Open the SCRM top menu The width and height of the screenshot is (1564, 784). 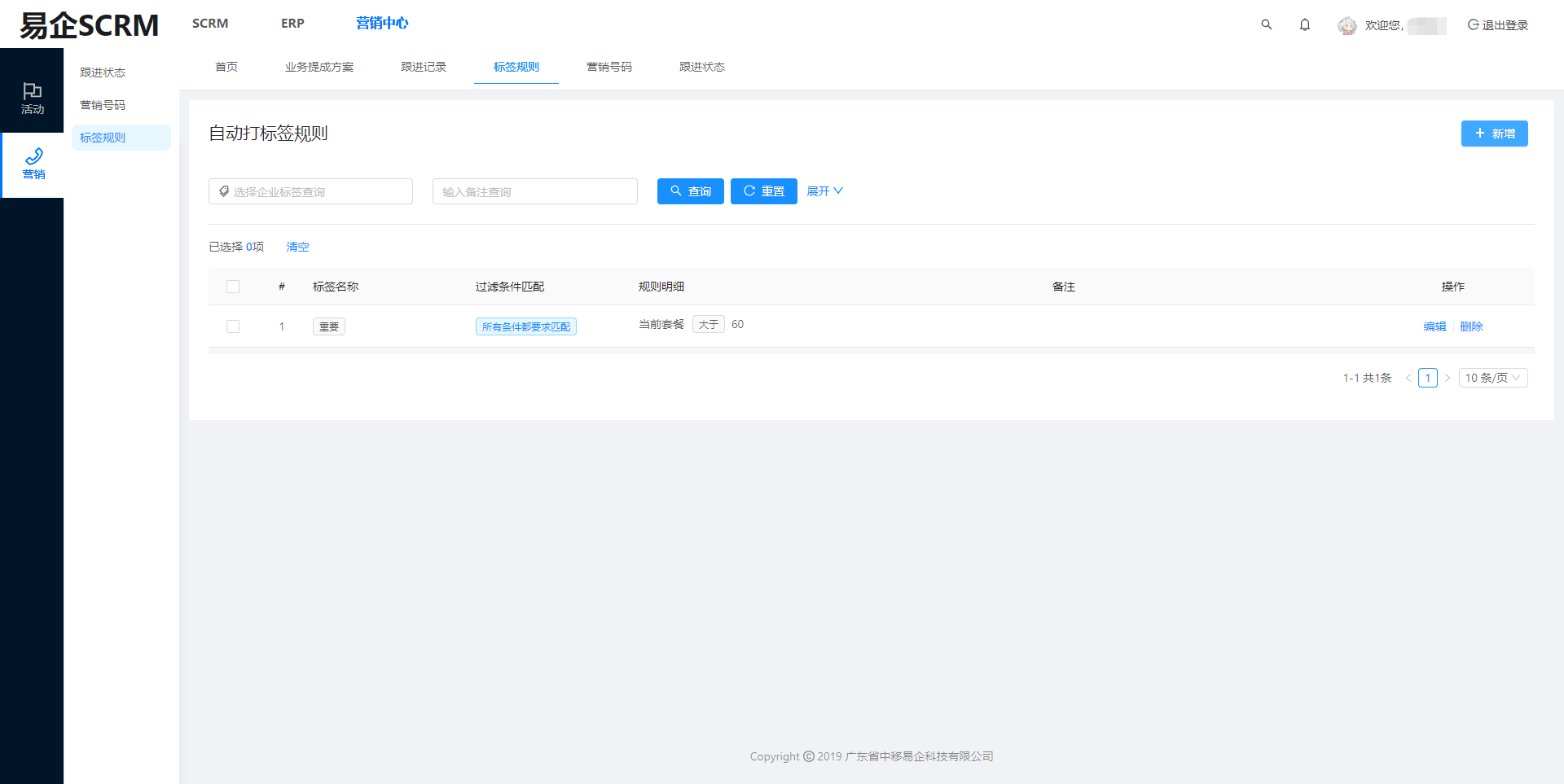click(x=210, y=24)
